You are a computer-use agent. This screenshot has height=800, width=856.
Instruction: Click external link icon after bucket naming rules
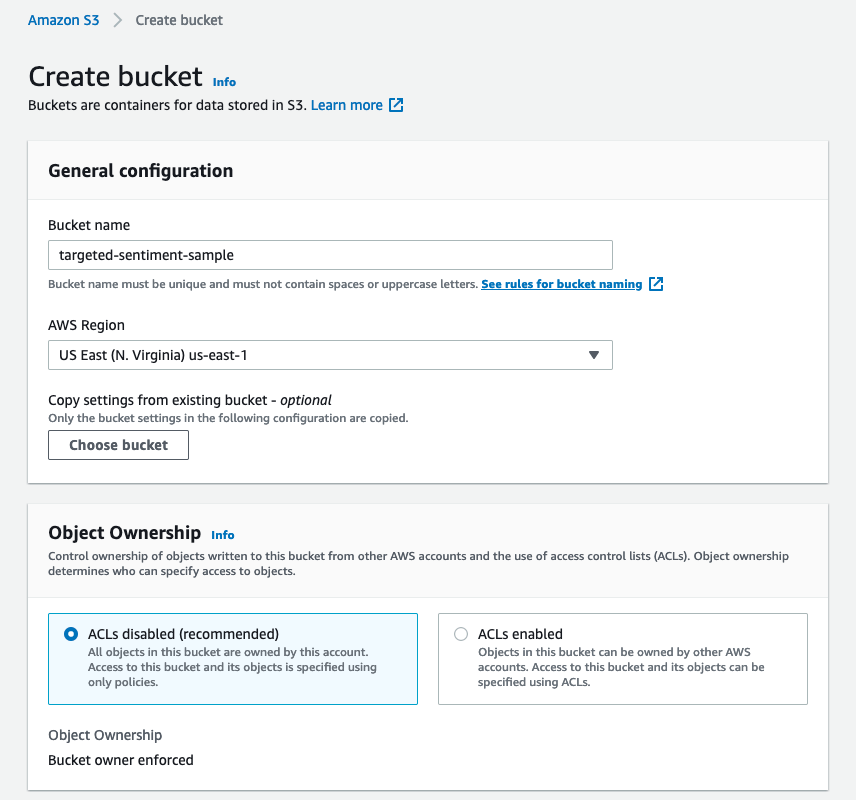click(x=656, y=284)
